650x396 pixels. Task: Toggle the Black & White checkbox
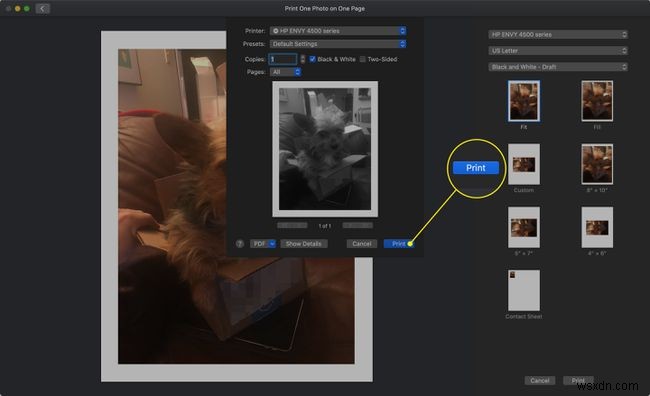pos(313,59)
